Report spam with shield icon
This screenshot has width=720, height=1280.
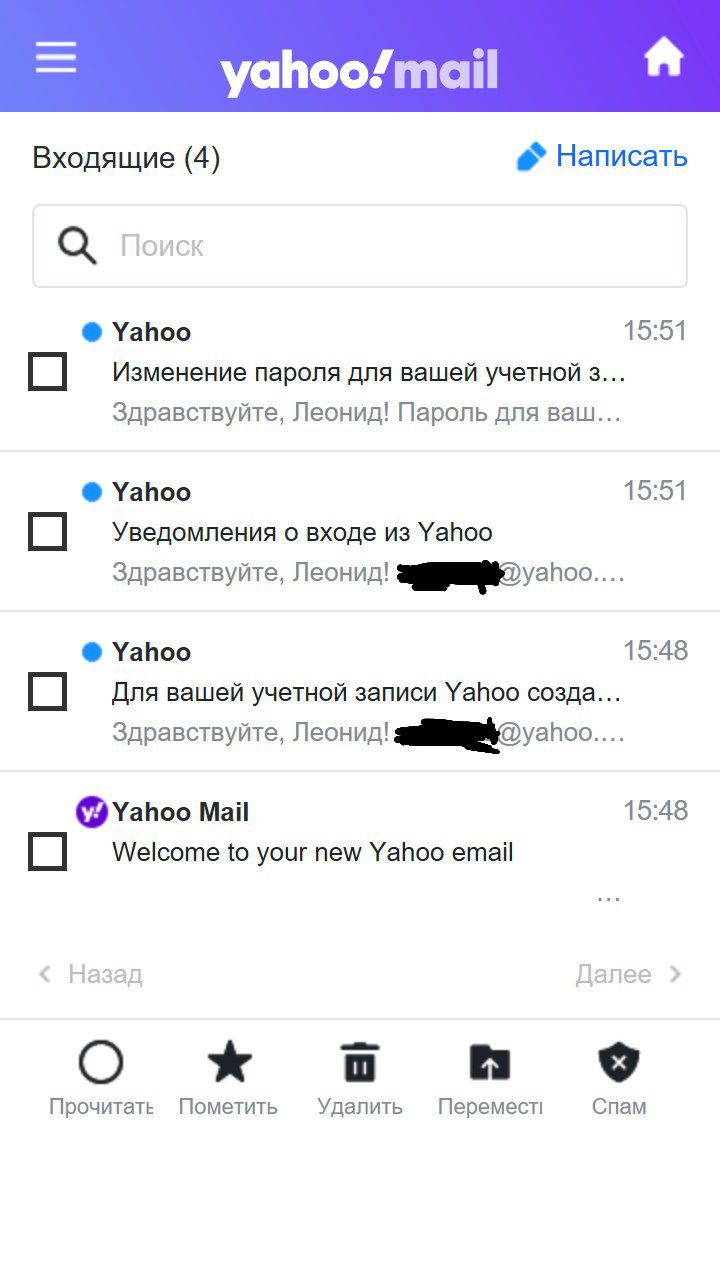click(x=619, y=1063)
